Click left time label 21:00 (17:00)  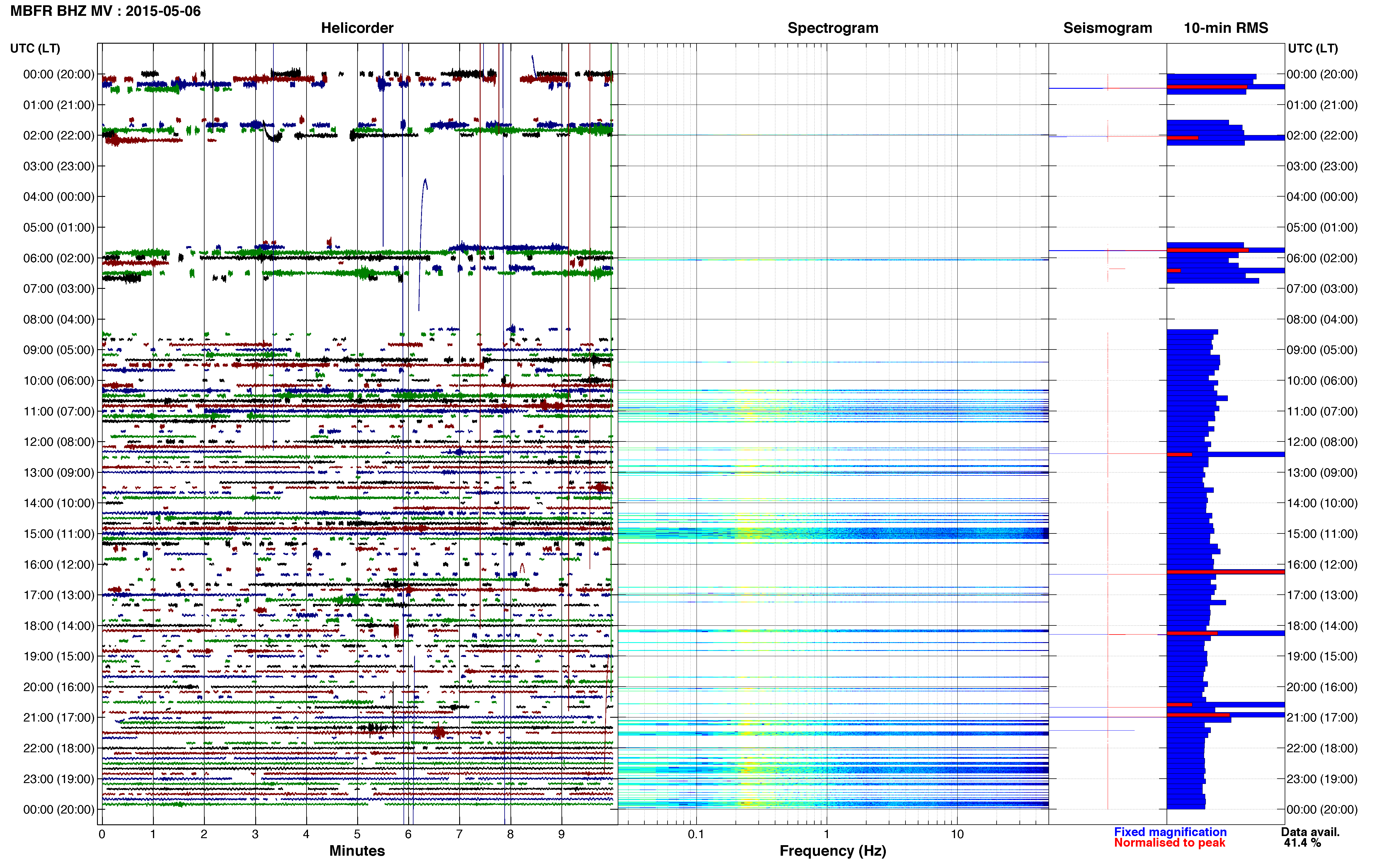pyautogui.click(x=59, y=718)
